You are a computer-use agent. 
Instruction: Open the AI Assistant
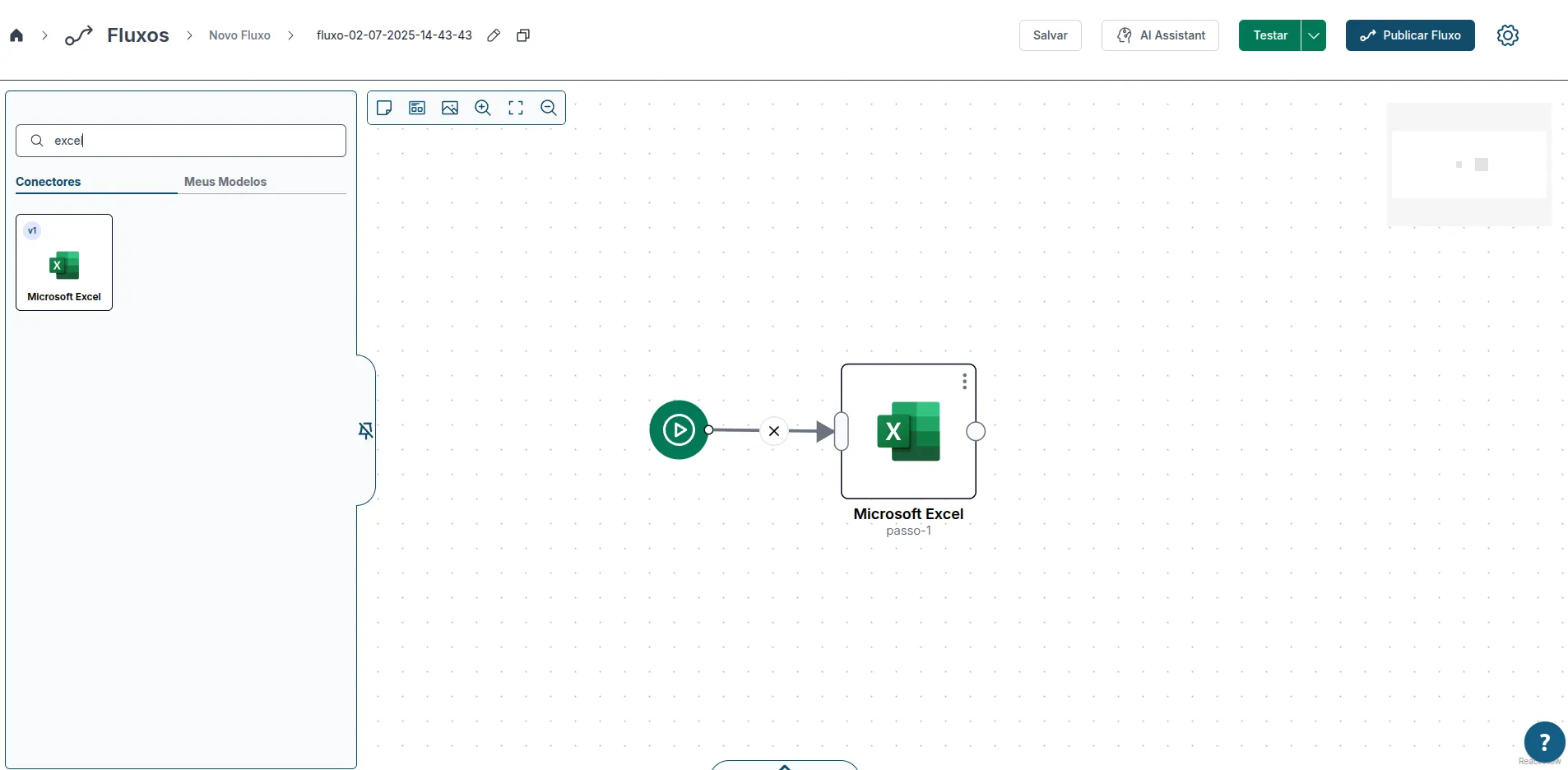[x=1160, y=35]
